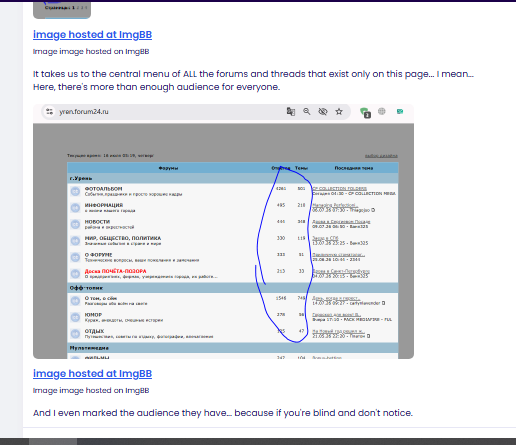Open the forum screenshot thumbnail image
The image size is (516, 445).
tap(223, 231)
